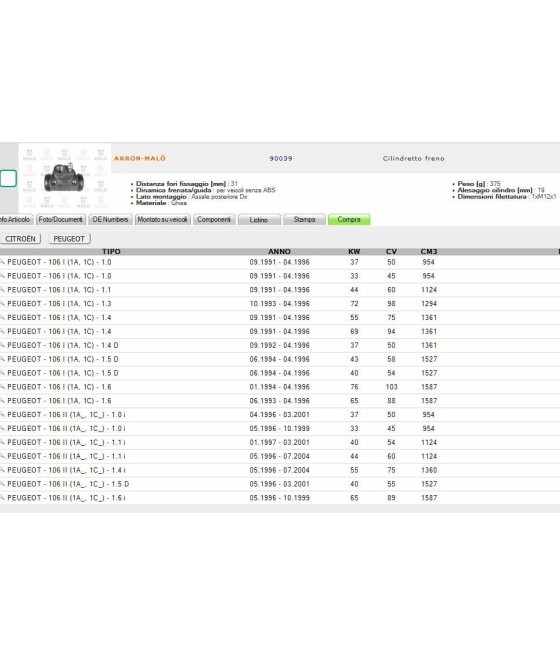Click magnifier icon beside Peugeot 106 I 1.3
Image resolution: width=560 pixels, height=655 pixels.
(x=2, y=304)
